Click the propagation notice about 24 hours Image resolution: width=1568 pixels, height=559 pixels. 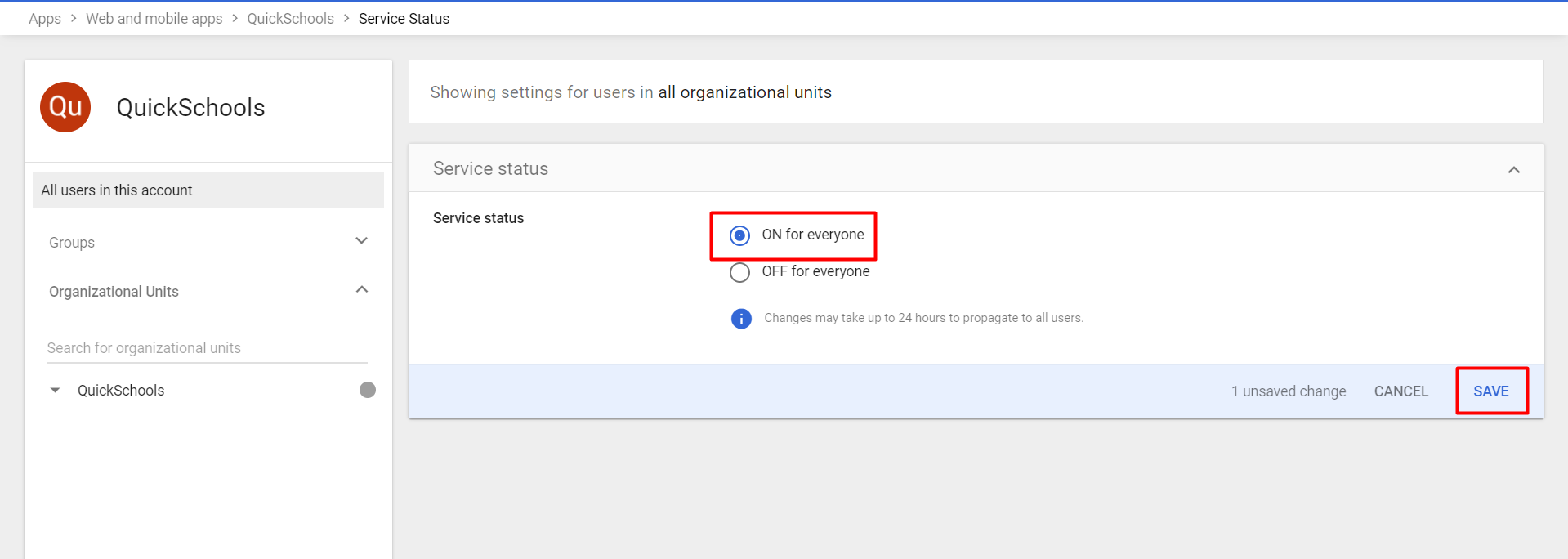click(923, 318)
